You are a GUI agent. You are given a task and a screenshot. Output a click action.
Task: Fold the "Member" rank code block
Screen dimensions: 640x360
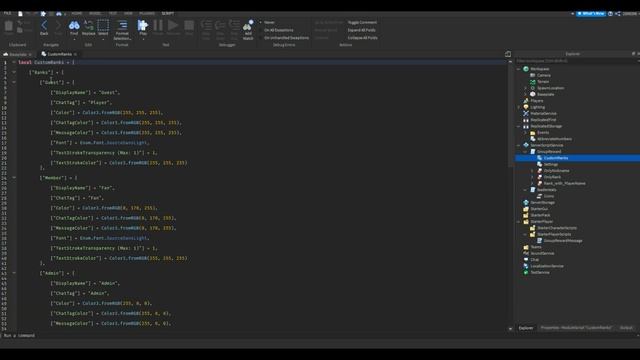point(14,178)
